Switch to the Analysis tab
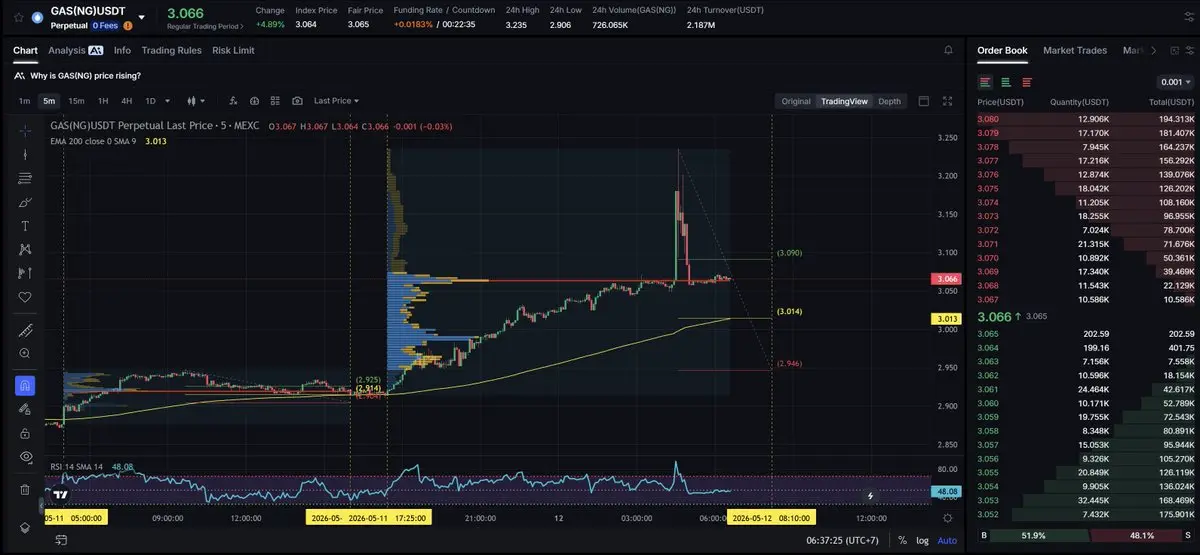Image resolution: width=1200 pixels, height=555 pixels. click(x=75, y=50)
